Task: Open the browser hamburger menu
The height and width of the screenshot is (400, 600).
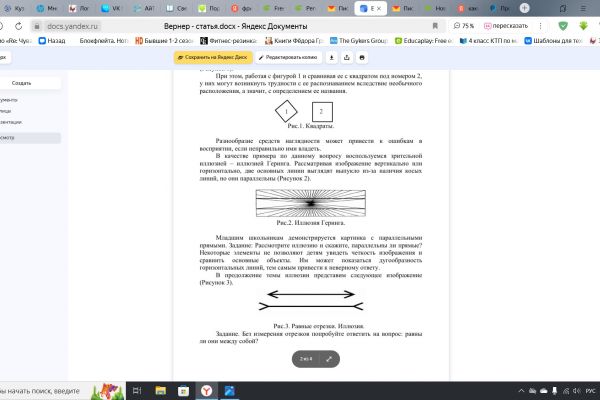Action: [583, 8]
